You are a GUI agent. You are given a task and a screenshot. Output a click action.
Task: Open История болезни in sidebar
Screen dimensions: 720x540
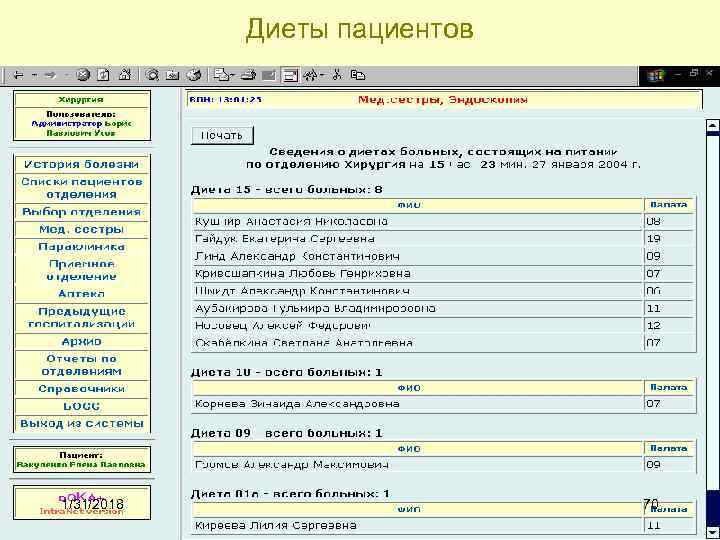pyautogui.click(x=81, y=164)
